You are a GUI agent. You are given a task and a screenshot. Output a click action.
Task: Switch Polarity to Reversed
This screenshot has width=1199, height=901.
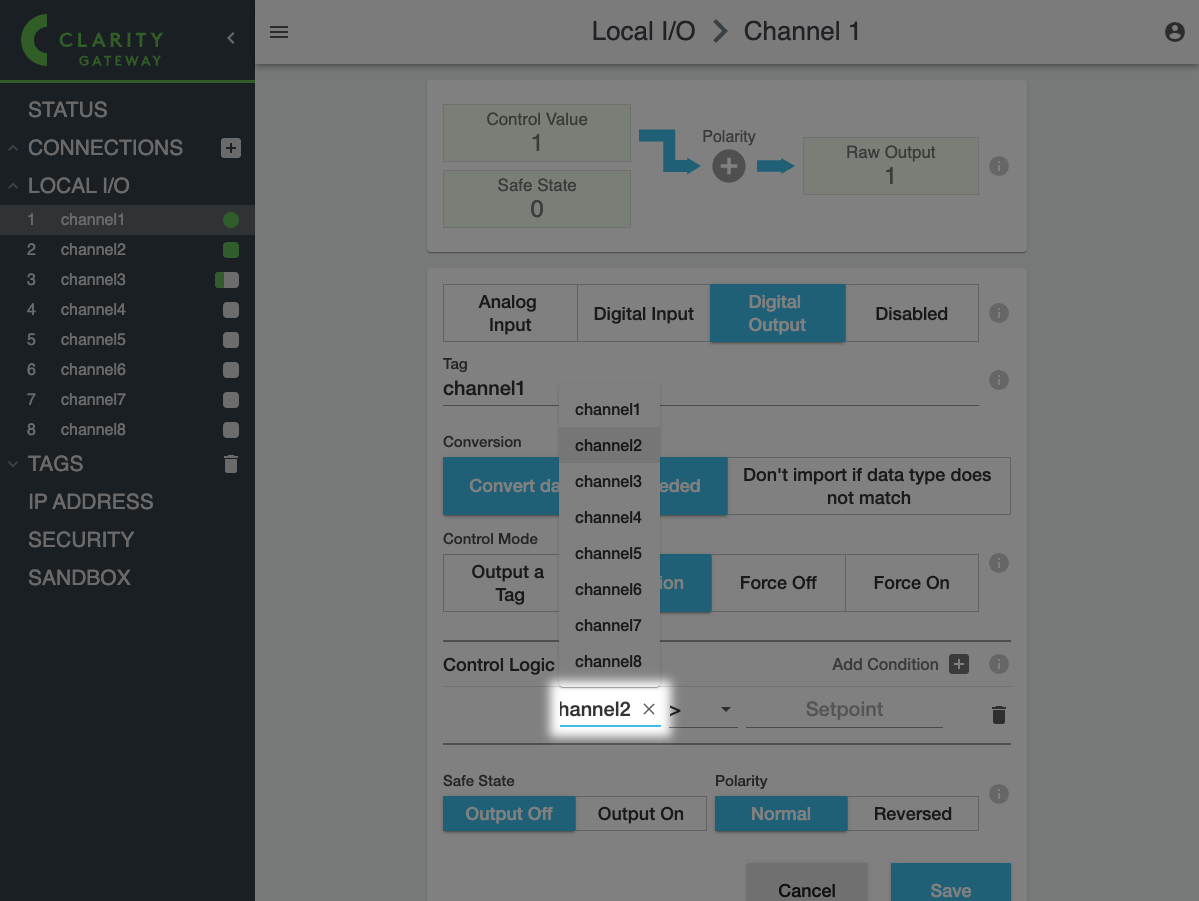pyautogui.click(x=912, y=814)
